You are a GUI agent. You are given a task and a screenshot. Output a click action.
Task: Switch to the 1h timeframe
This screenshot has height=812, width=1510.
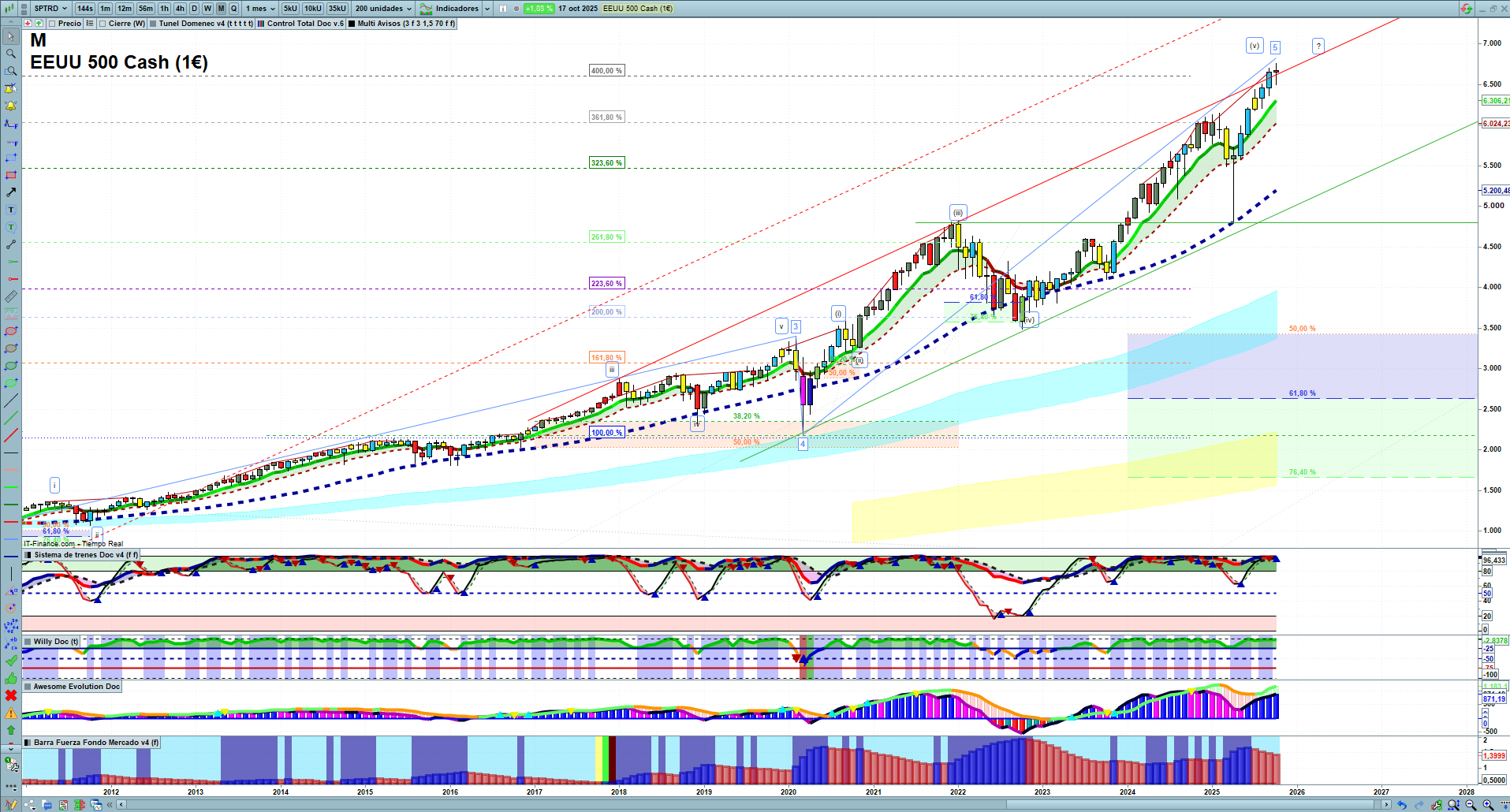(x=164, y=9)
